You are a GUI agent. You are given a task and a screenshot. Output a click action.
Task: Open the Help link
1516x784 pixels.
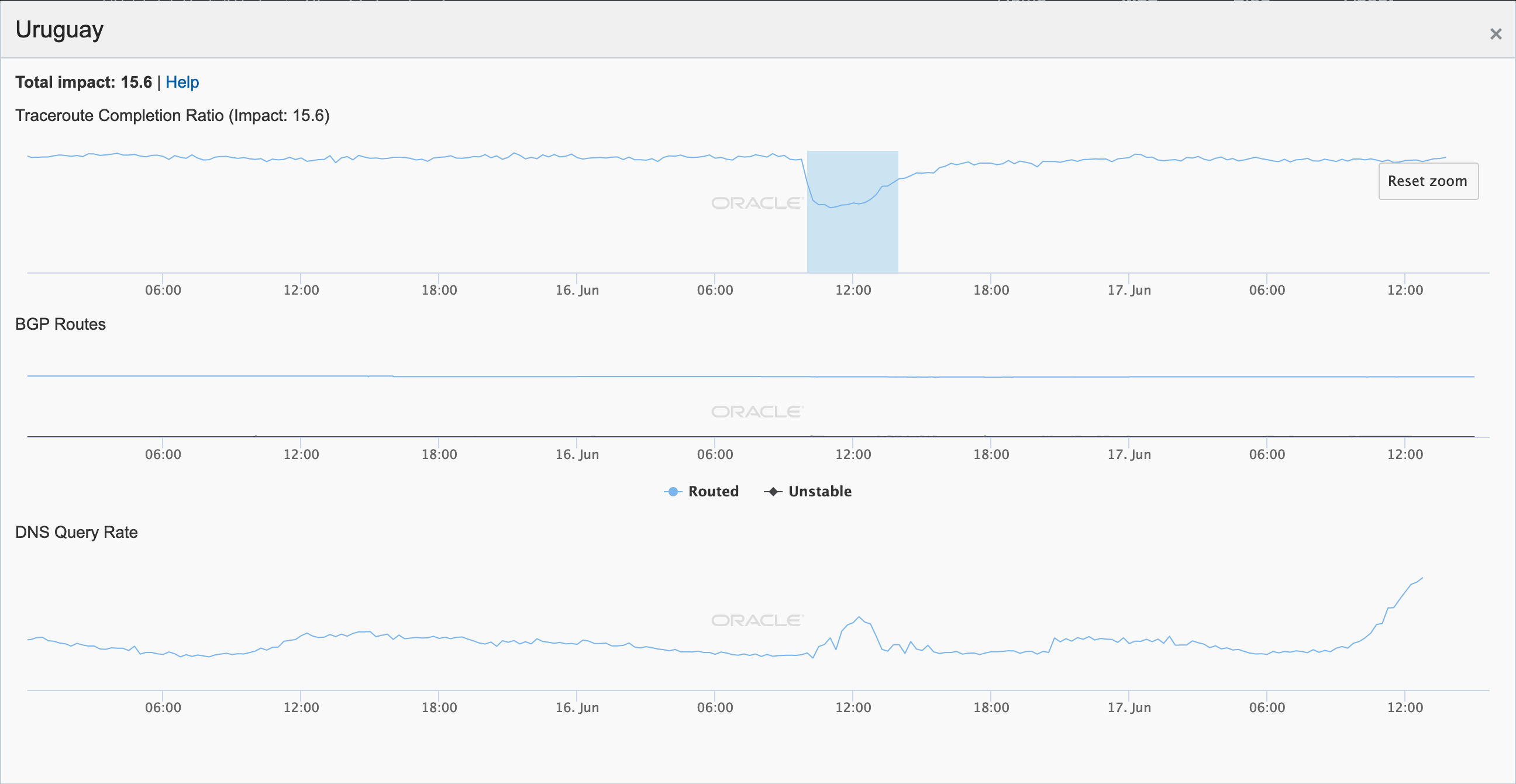pyautogui.click(x=182, y=82)
